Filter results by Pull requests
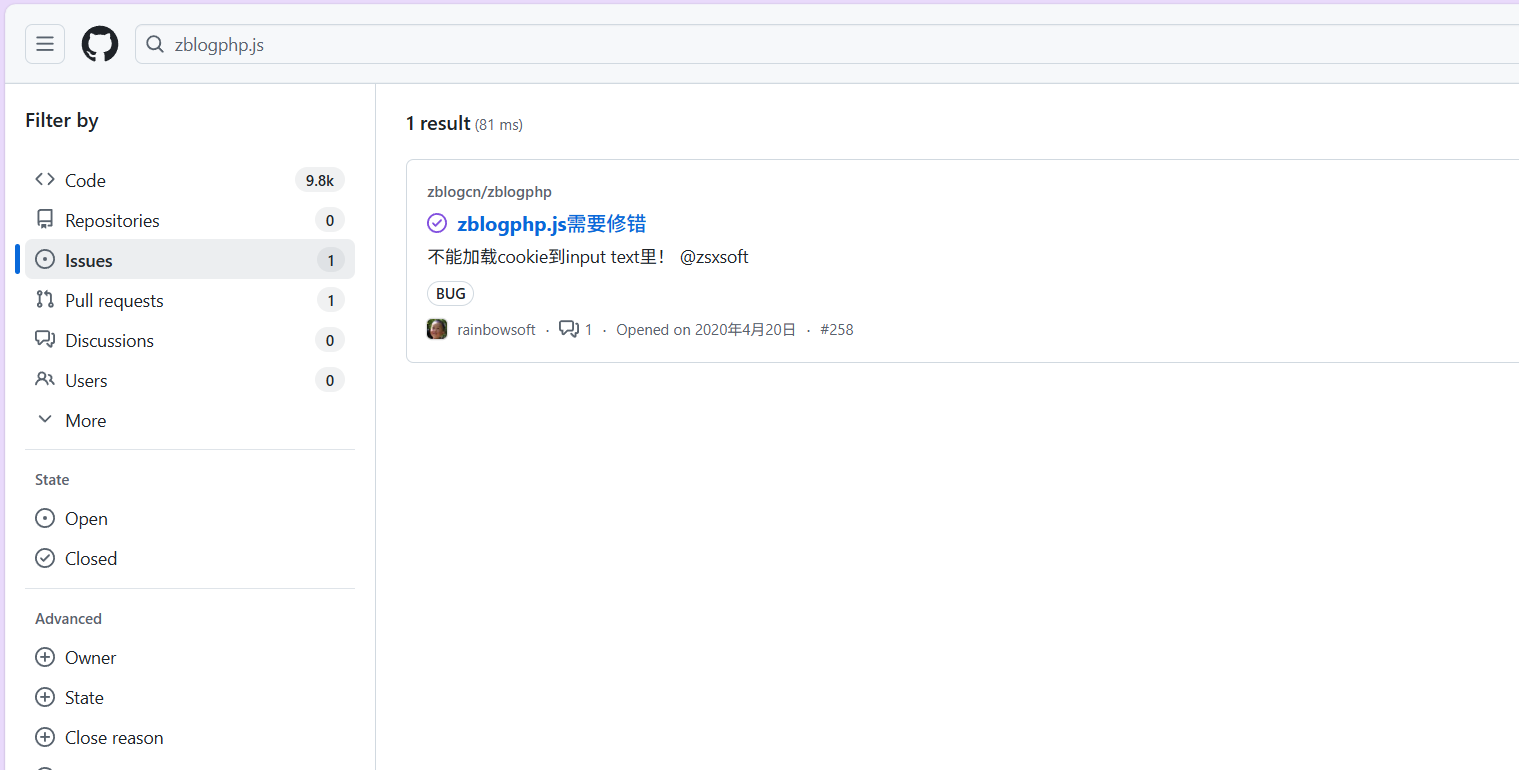 pyautogui.click(x=190, y=300)
